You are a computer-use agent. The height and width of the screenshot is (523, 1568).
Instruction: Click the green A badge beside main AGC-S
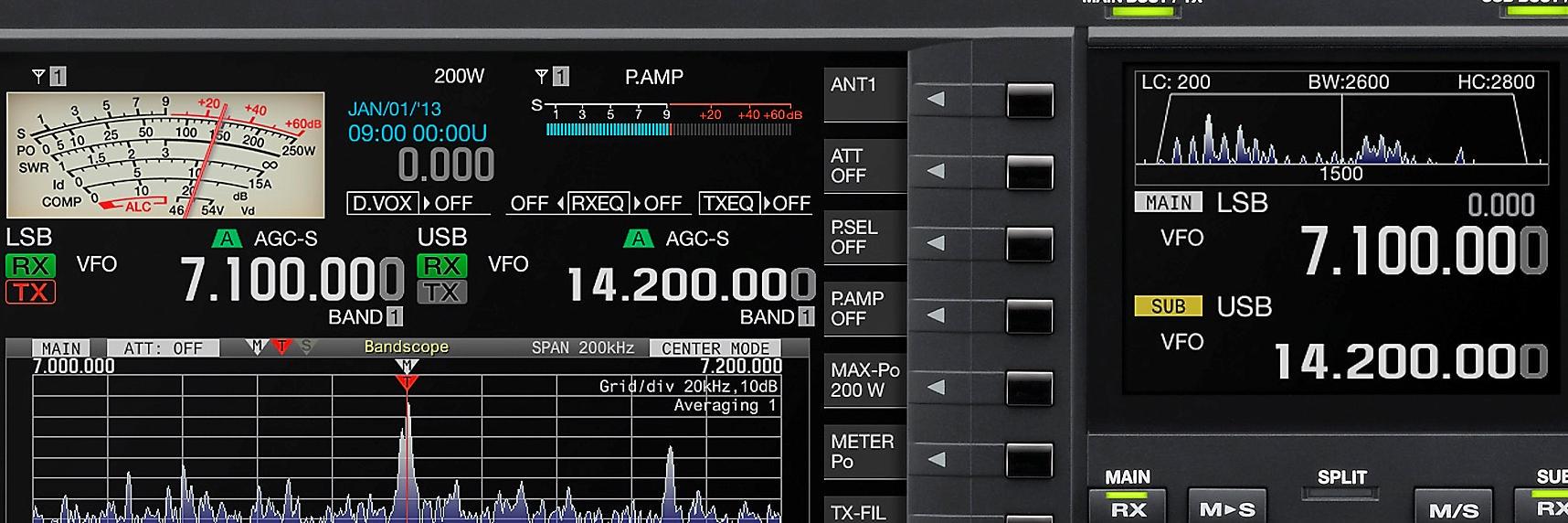click(x=227, y=240)
